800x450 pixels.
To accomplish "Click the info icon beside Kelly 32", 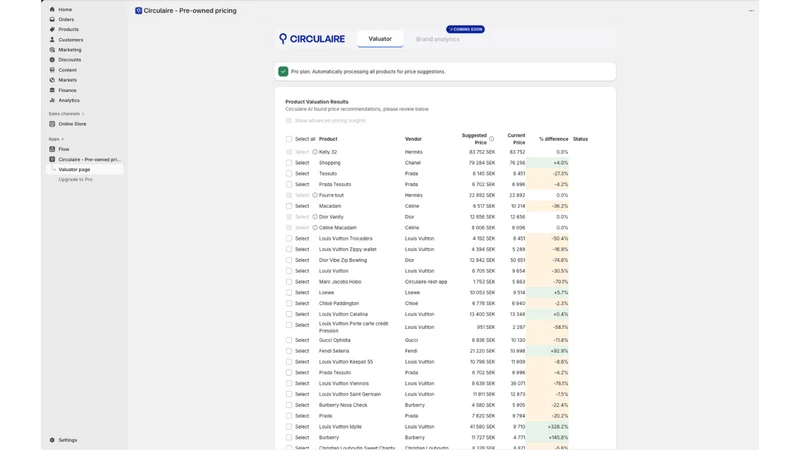I will tap(315, 152).
